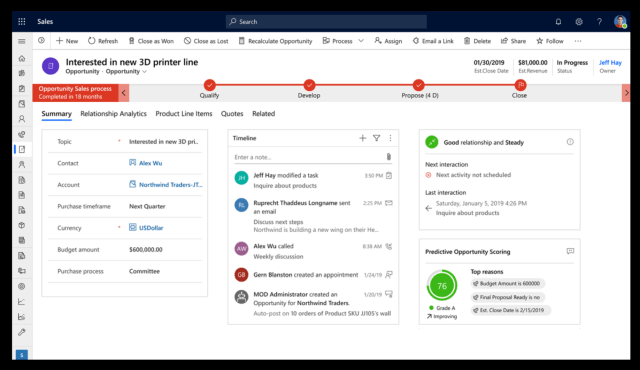The width and height of the screenshot is (640, 370).
Task: Click Email a Link
Action: click(433, 41)
